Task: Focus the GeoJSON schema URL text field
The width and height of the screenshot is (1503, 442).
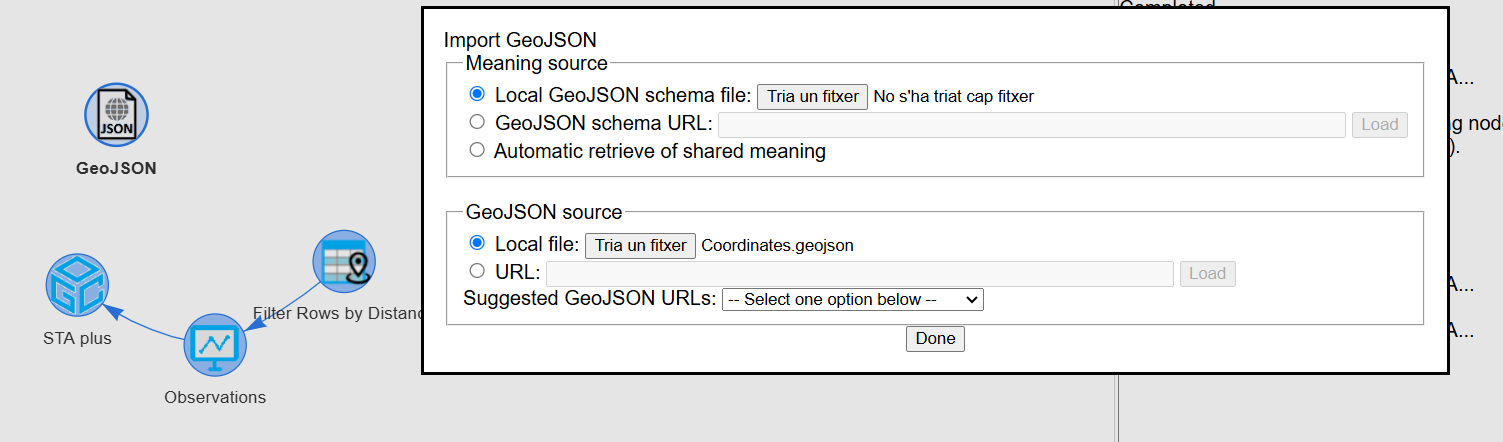Action: (1032, 125)
